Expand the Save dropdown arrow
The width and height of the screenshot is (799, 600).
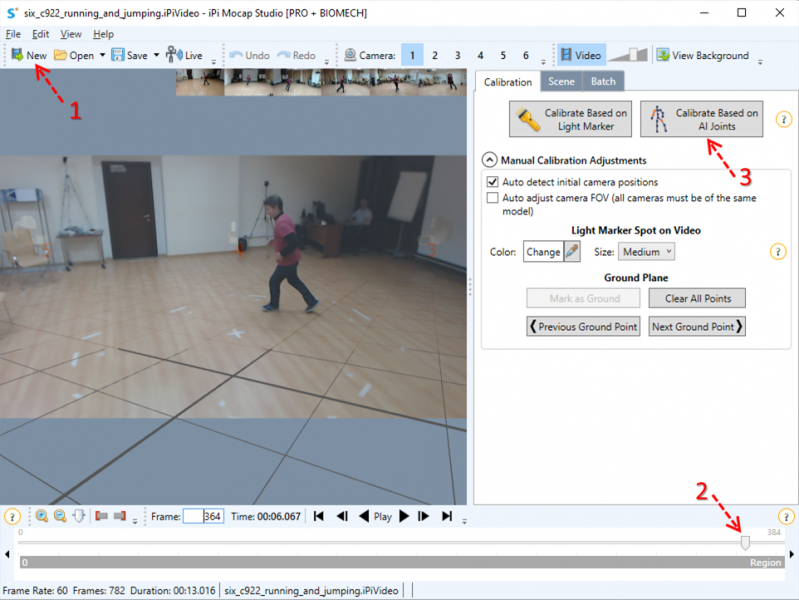coord(156,55)
